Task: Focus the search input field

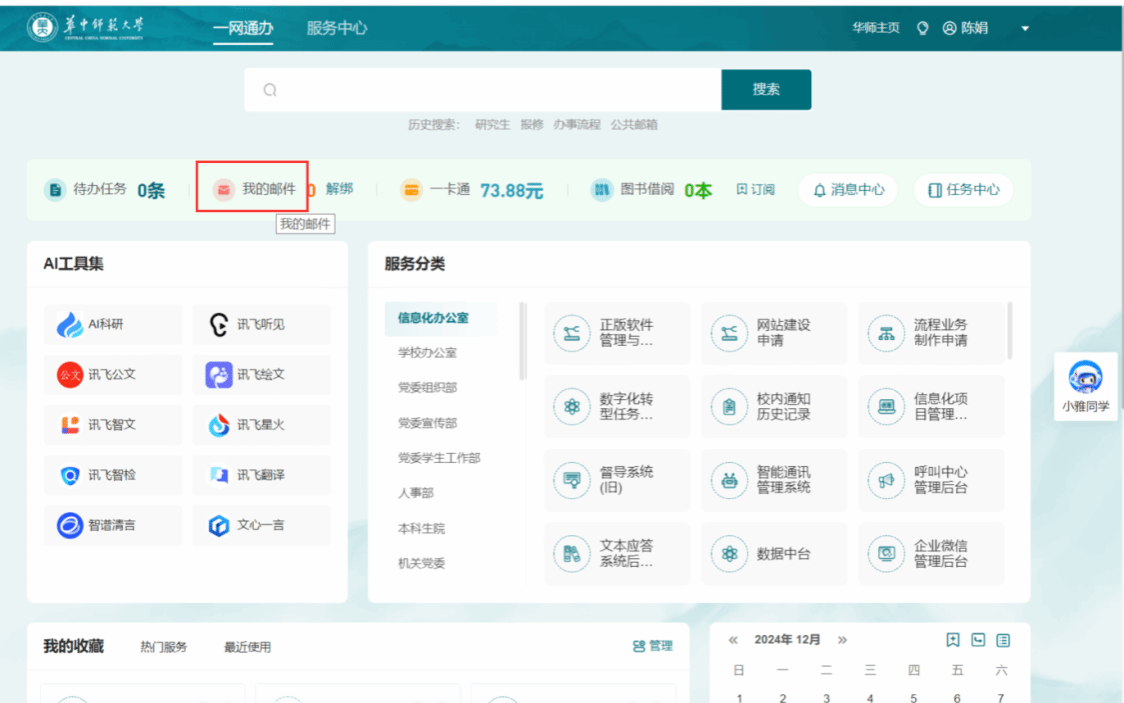Action: click(x=482, y=90)
